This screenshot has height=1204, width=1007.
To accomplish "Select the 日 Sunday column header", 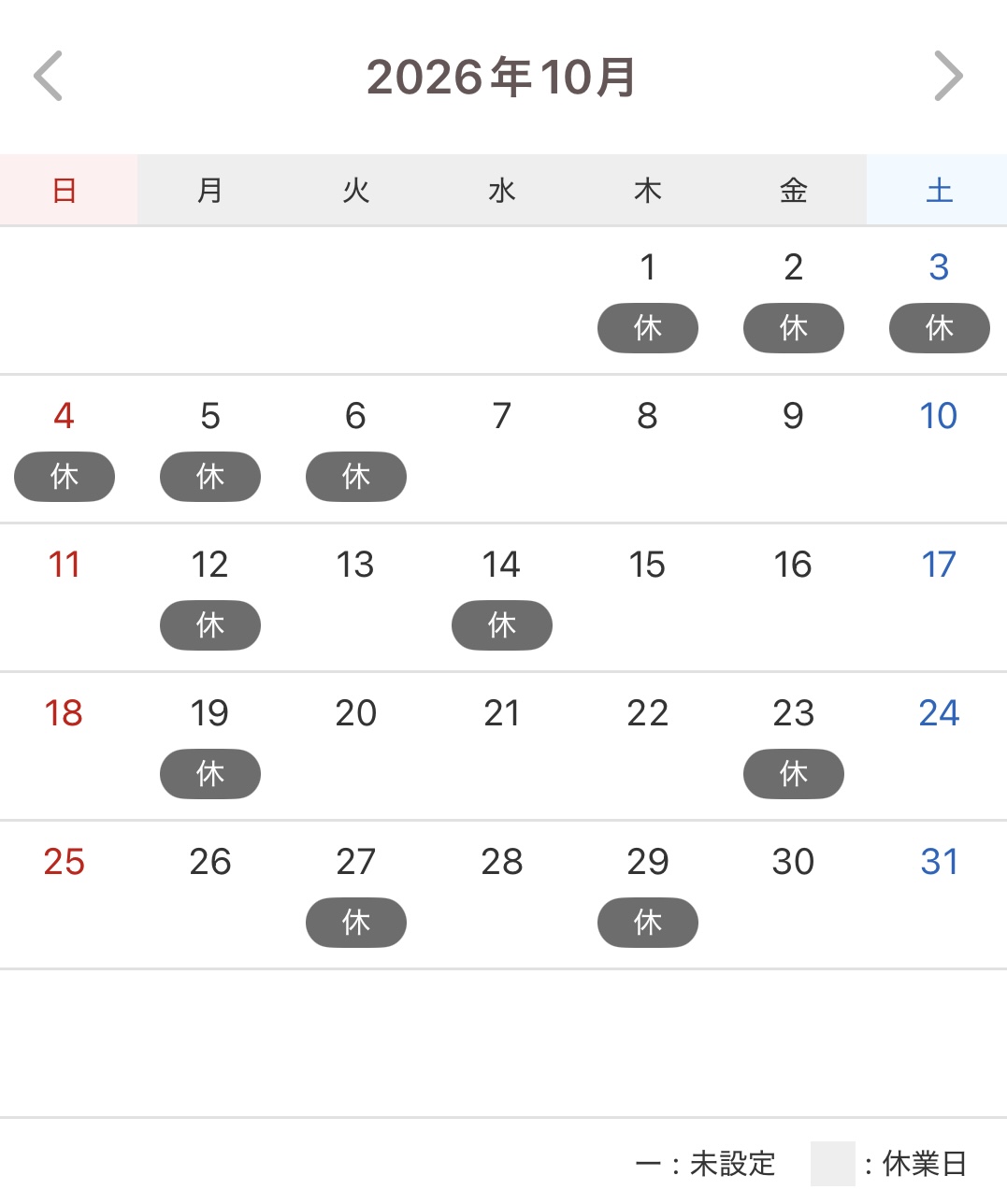I will point(68,191).
